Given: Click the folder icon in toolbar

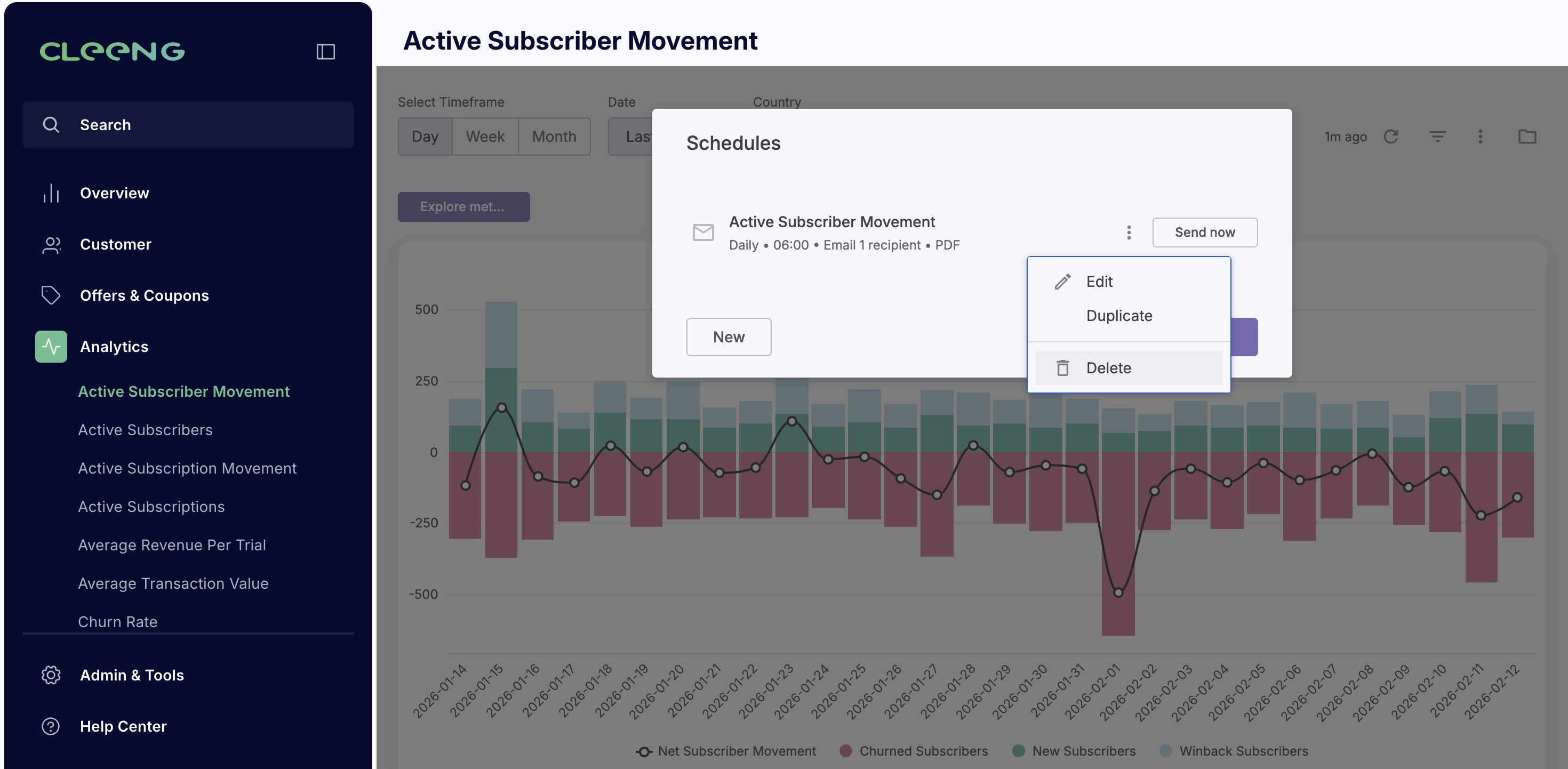Looking at the screenshot, I should tap(1526, 137).
